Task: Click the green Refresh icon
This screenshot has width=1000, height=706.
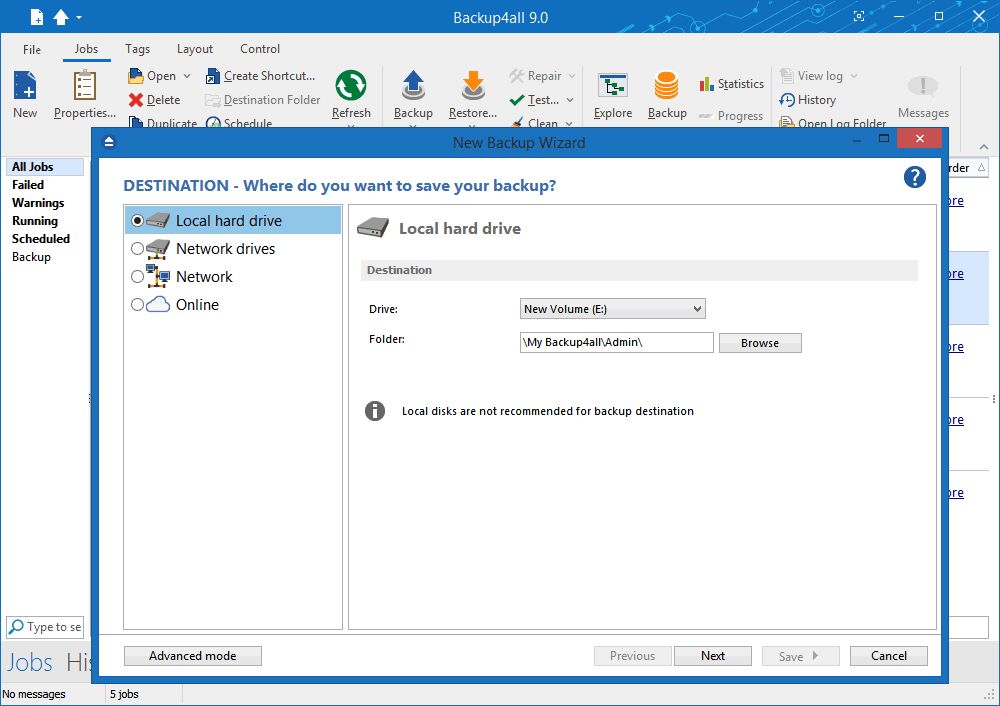Action: pyautogui.click(x=351, y=85)
